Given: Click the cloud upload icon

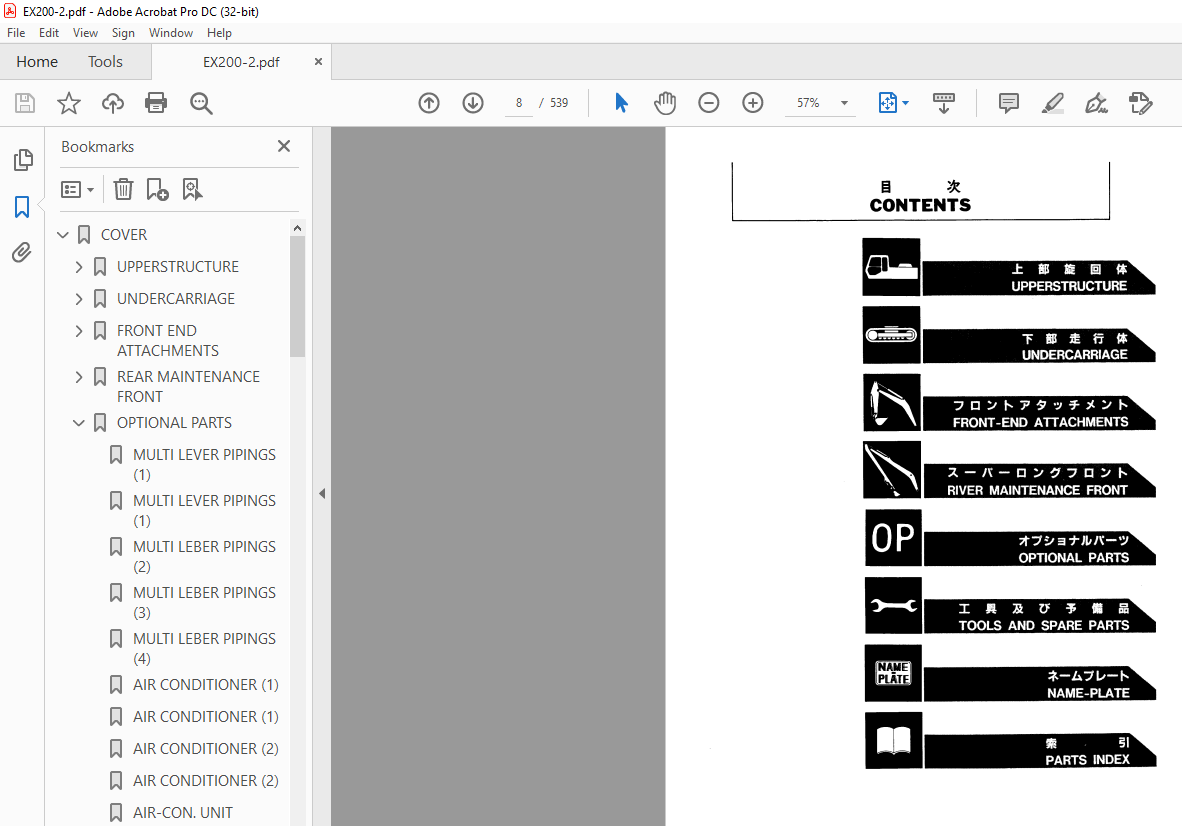Looking at the screenshot, I should point(113,102).
